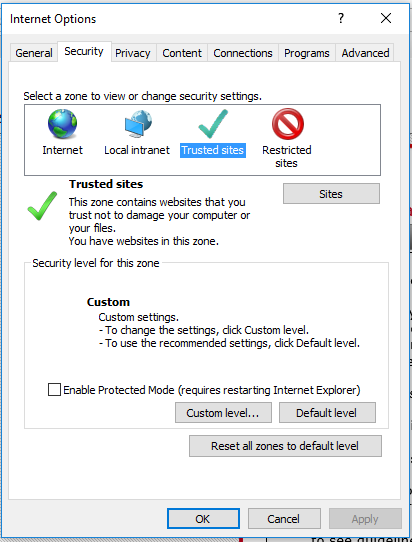Click the Cancel button
The height and width of the screenshot is (542, 412).
point(284,518)
